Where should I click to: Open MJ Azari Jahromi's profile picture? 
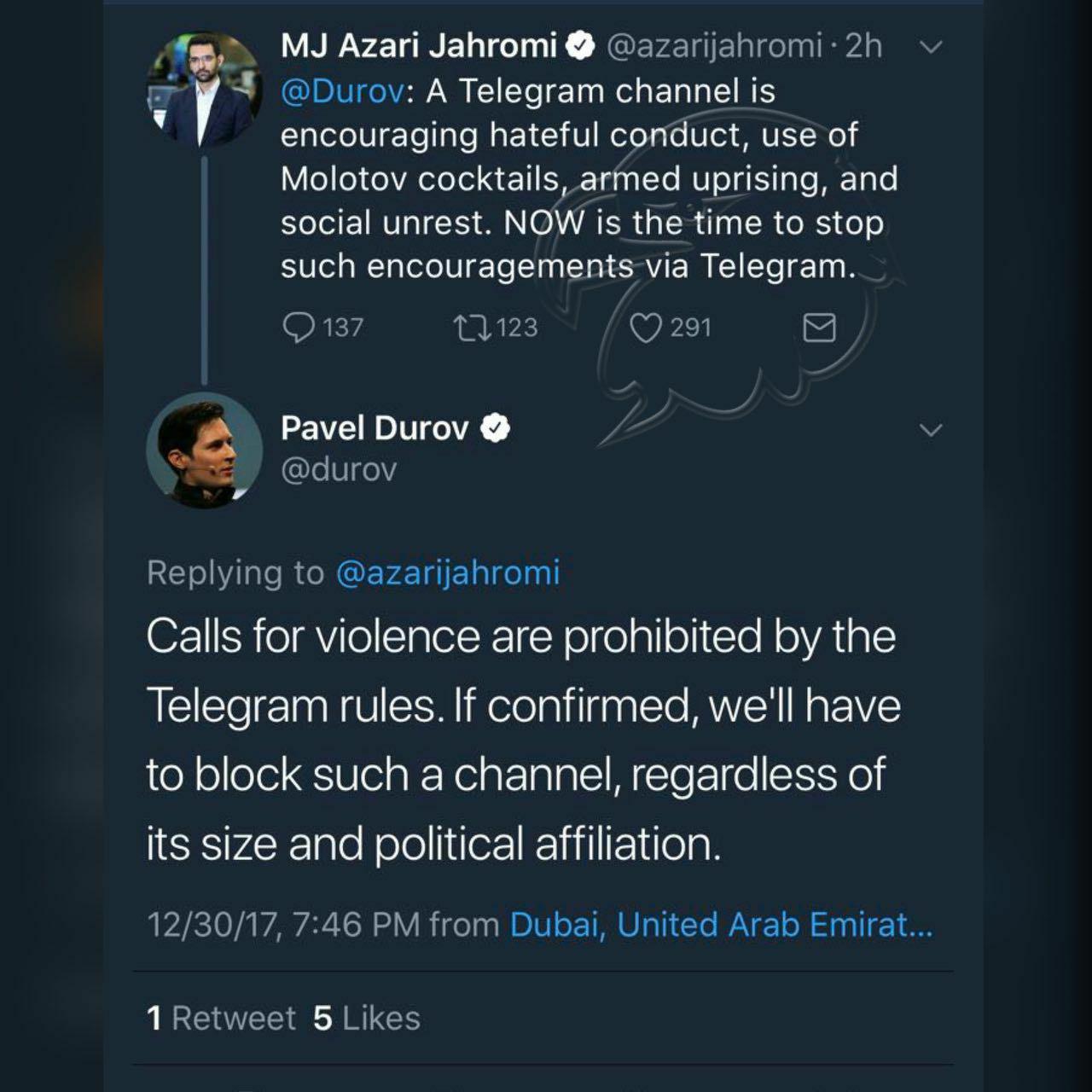point(205,89)
